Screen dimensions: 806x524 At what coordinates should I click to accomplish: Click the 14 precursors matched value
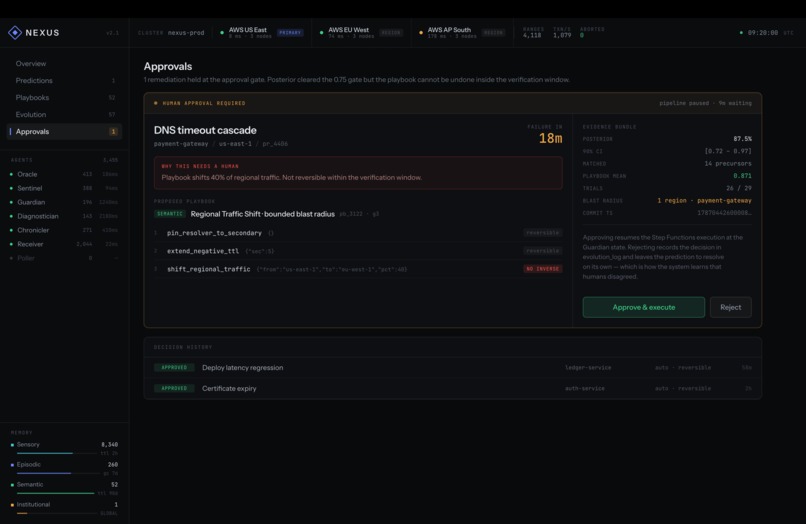coord(728,164)
